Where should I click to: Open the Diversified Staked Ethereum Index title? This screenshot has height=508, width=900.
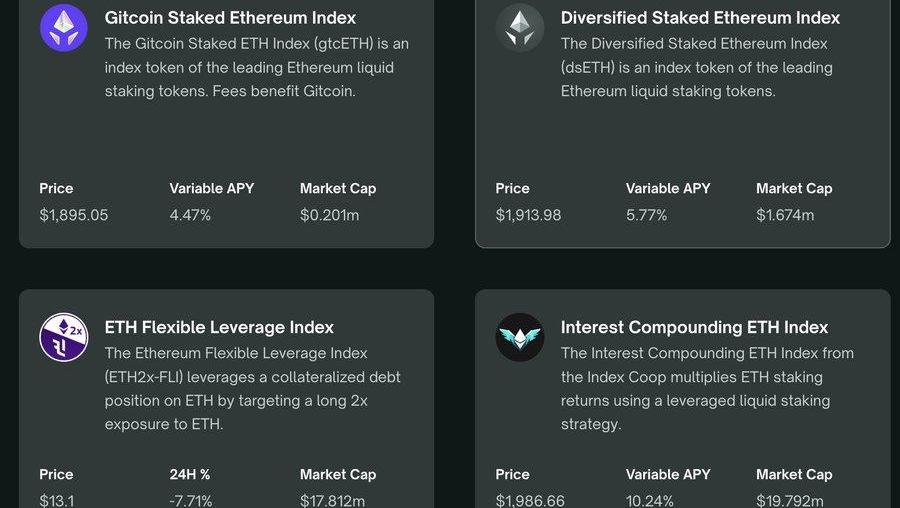tap(700, 18)
